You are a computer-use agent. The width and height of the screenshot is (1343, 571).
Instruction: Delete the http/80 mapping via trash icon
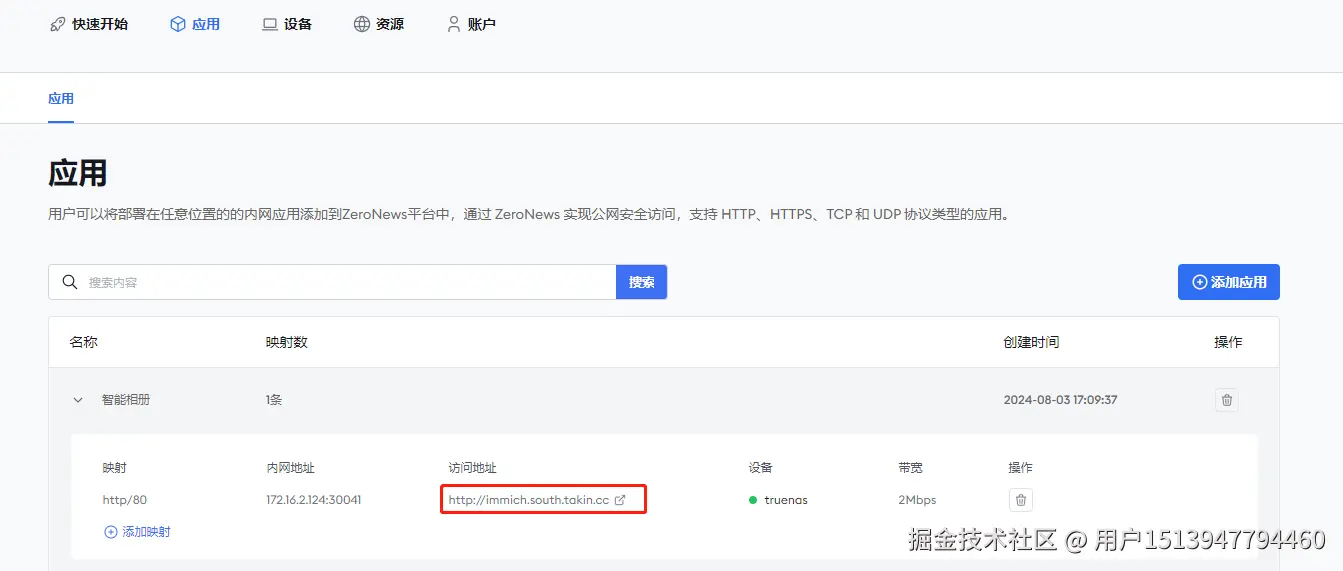[x=1020, y=500]
